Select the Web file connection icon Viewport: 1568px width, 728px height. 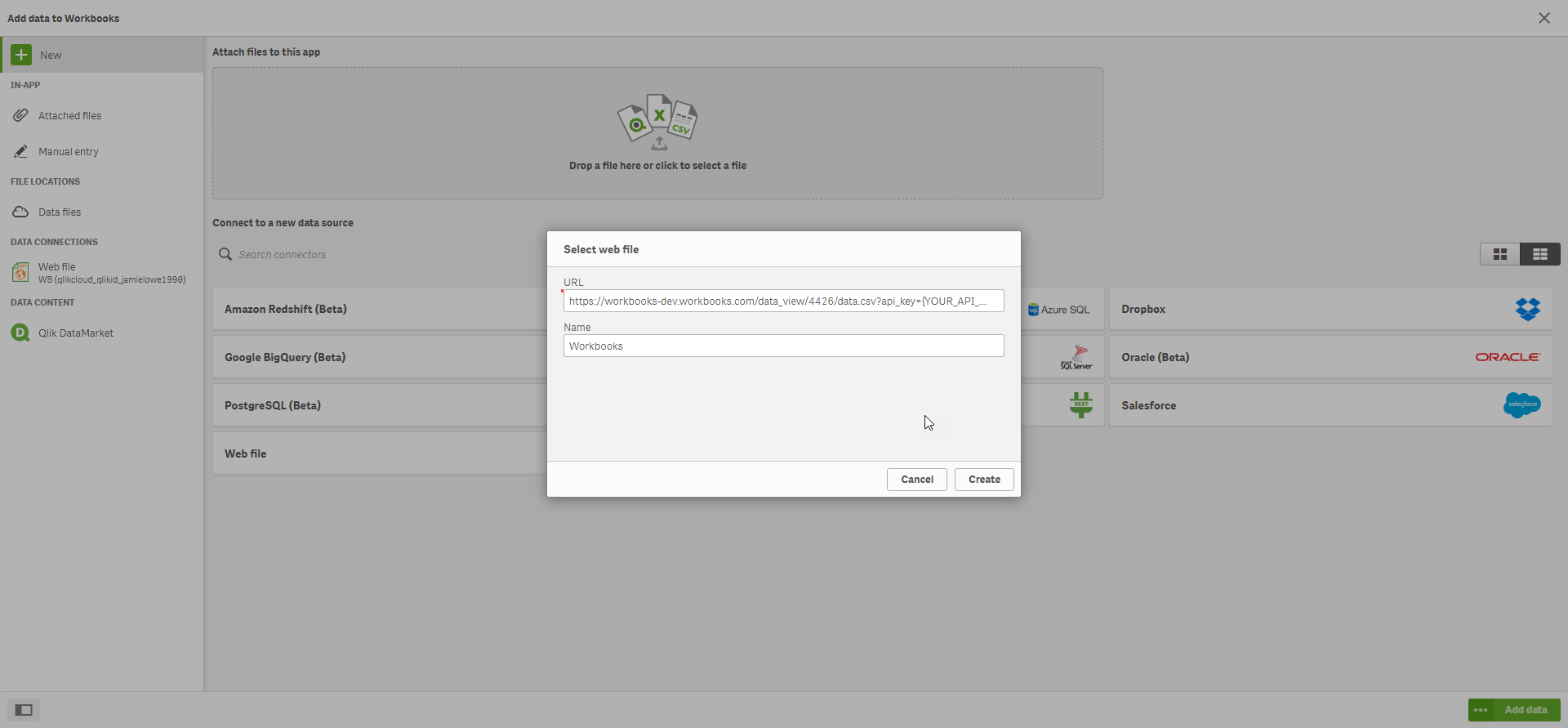[x=20, y=272]
